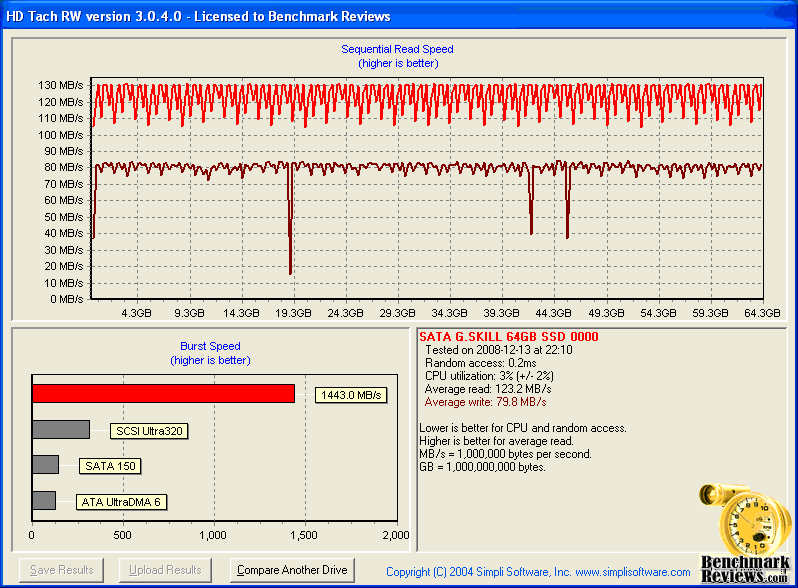Select the SCSI Ultra320 label
Screen dimensions: 798x588
(149, 431)
